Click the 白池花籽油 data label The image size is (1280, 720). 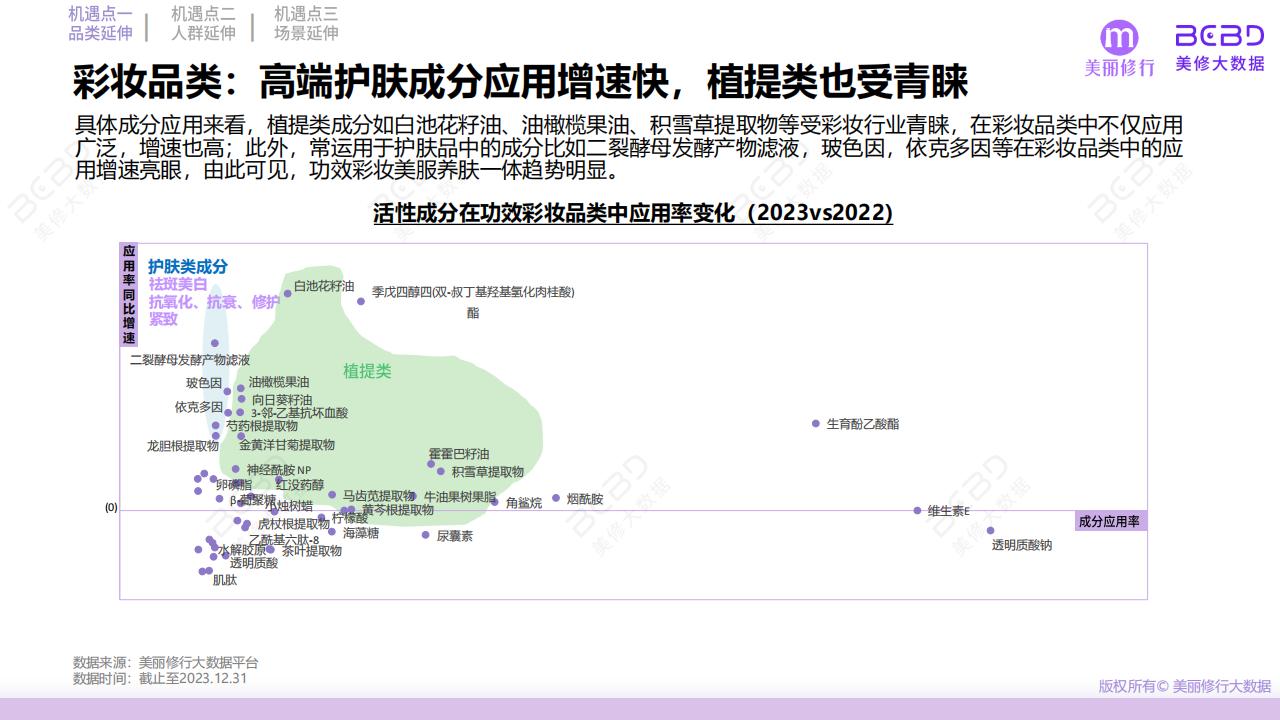point(324,286)
